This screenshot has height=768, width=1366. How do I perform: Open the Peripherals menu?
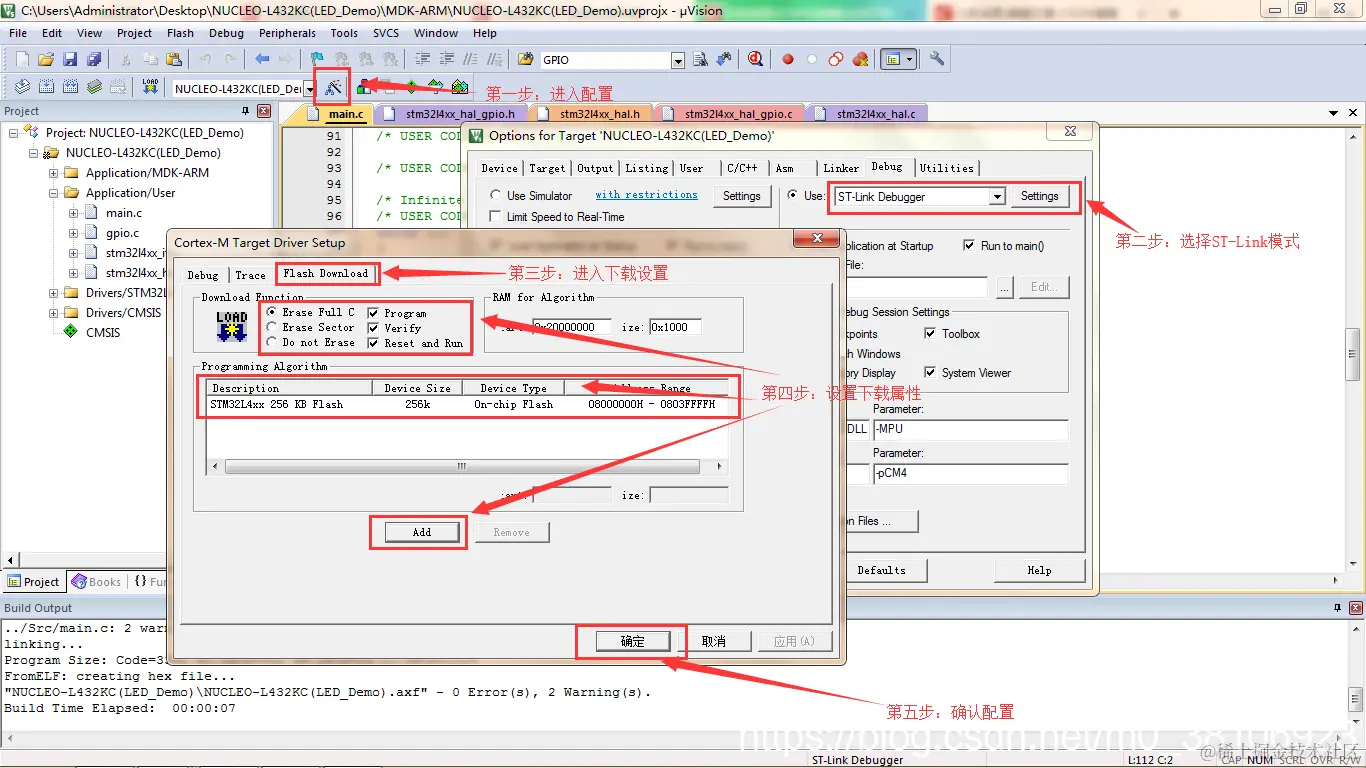[x=288, y=33]
